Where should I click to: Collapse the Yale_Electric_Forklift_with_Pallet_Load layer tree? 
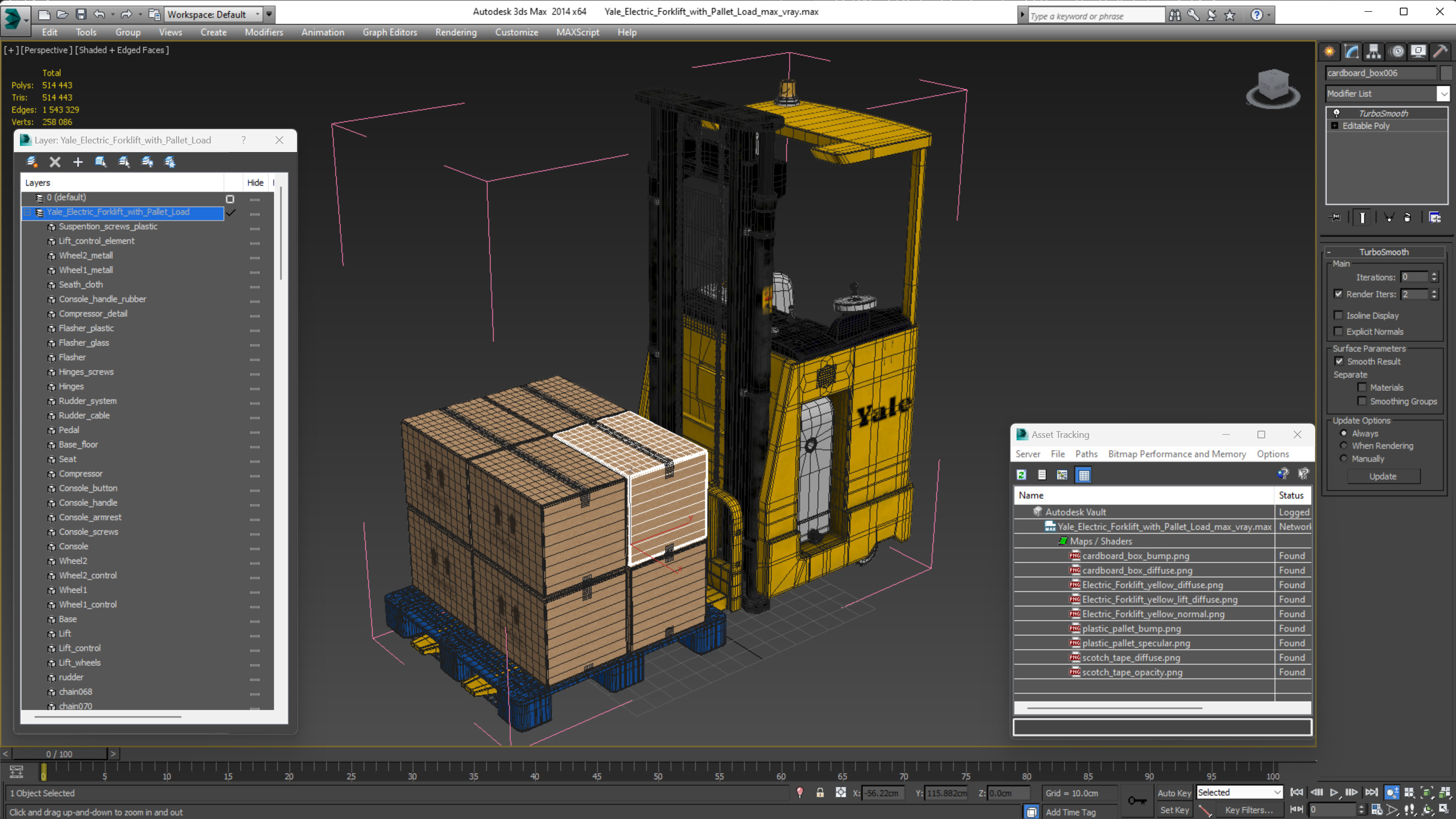coord(27,212)
